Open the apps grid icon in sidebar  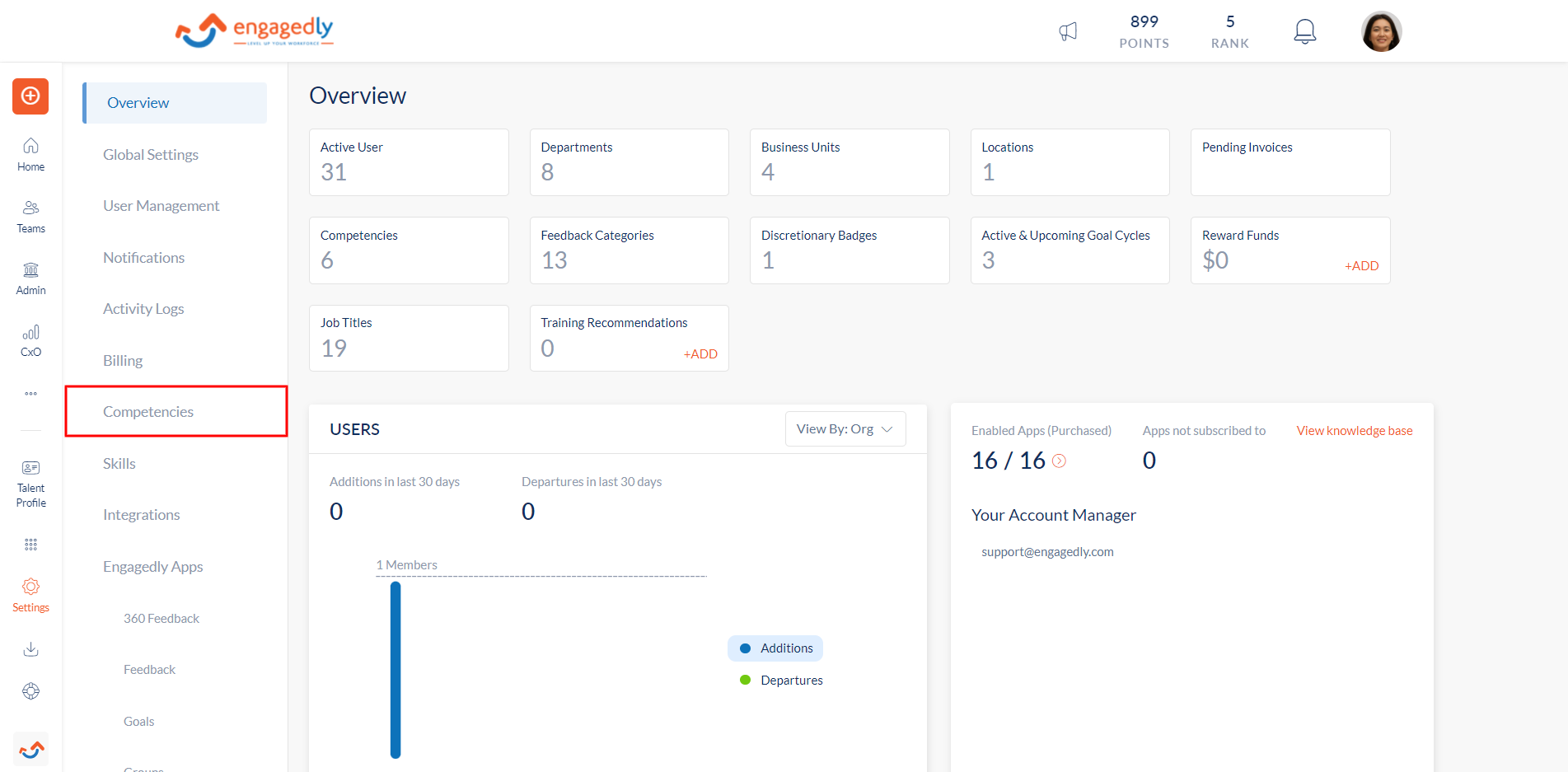(x=30, y=545)
